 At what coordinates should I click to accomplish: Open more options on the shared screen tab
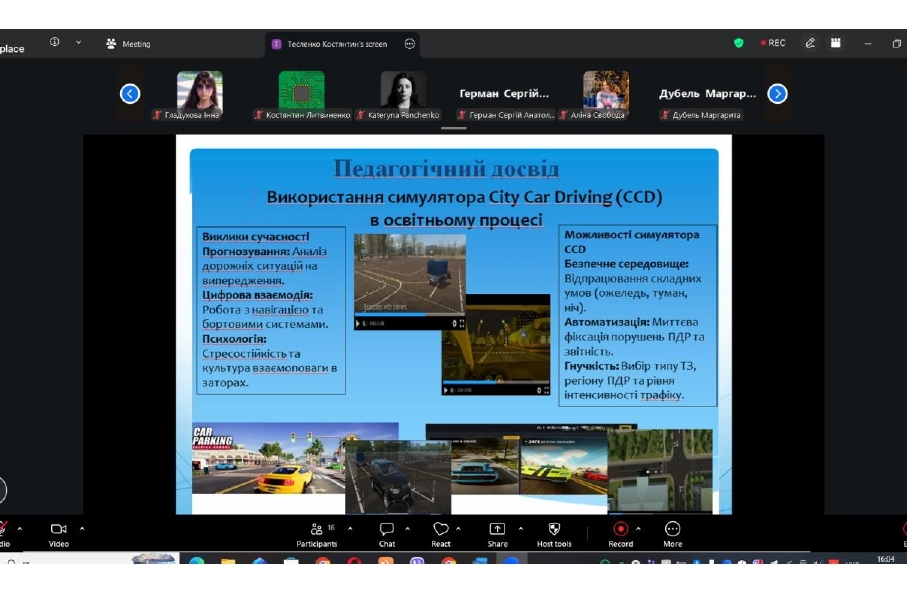point(410,44)
